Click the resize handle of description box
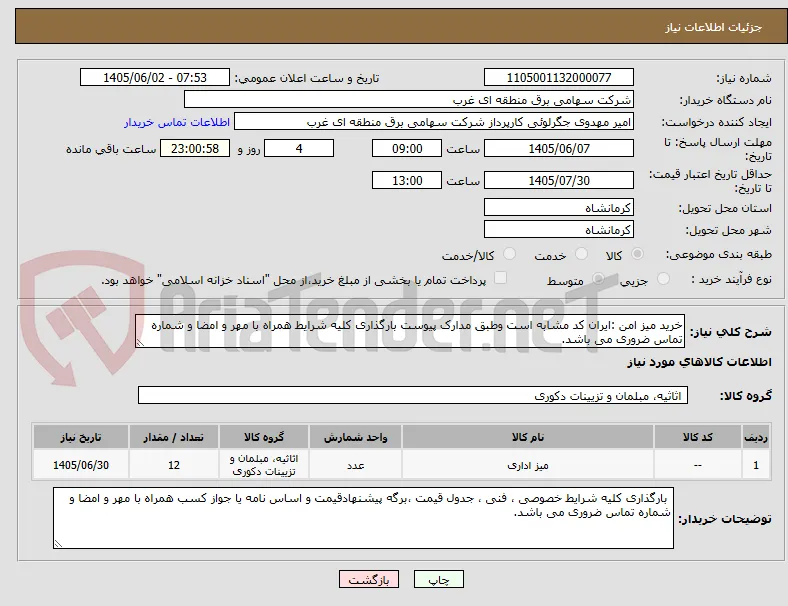788x606 pixels. (140, 343)
